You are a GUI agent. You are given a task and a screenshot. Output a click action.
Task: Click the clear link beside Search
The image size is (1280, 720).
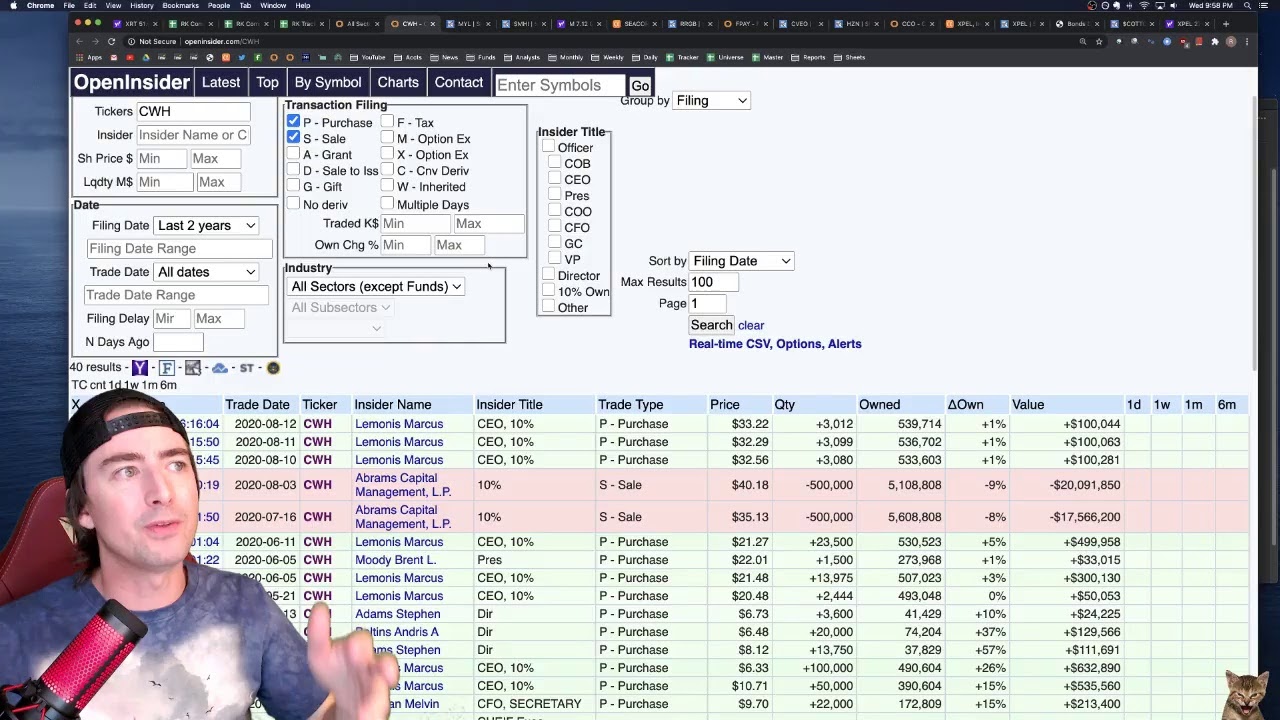[x=751, y=325]
